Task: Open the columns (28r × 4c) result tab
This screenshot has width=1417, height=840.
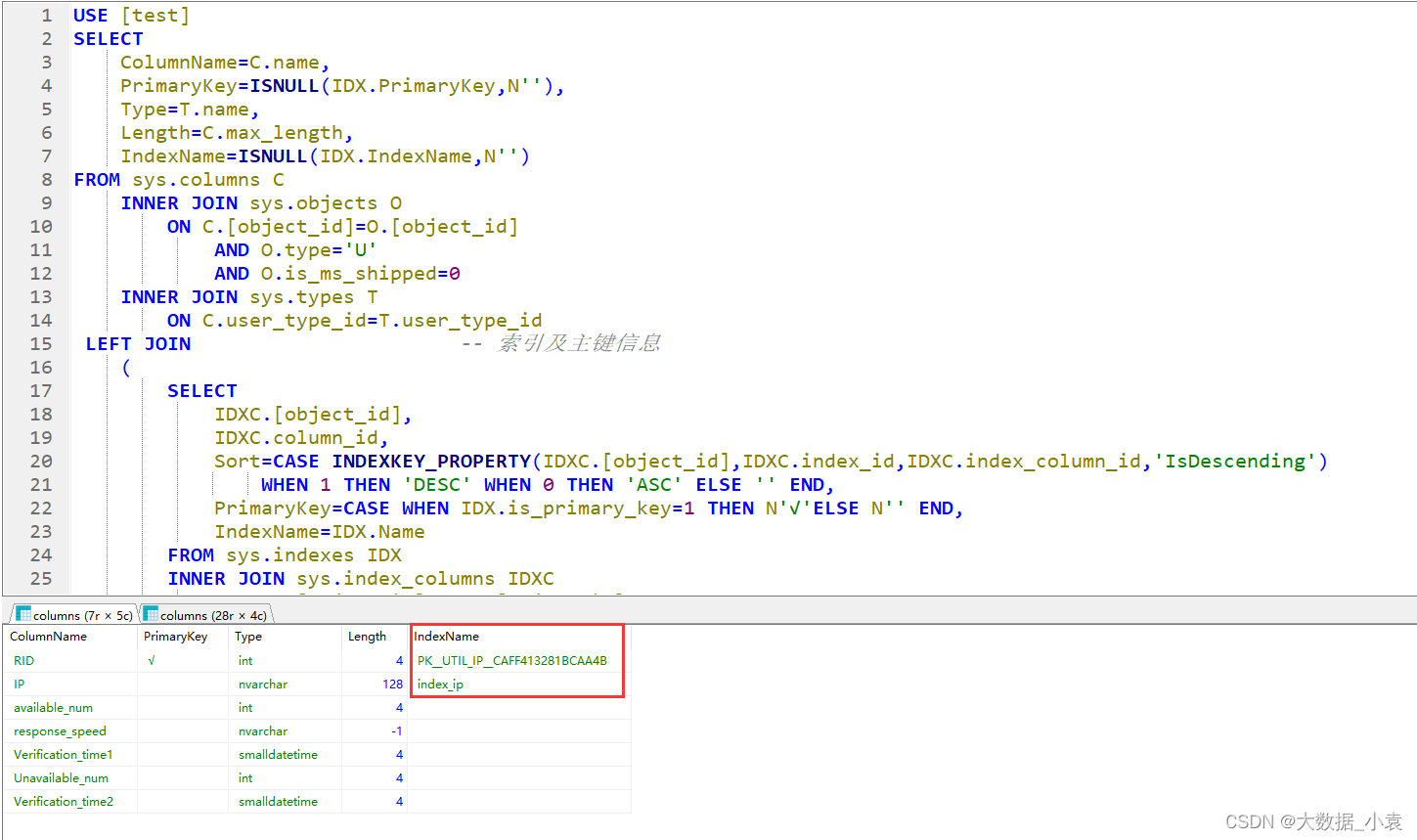Action: 204,615
